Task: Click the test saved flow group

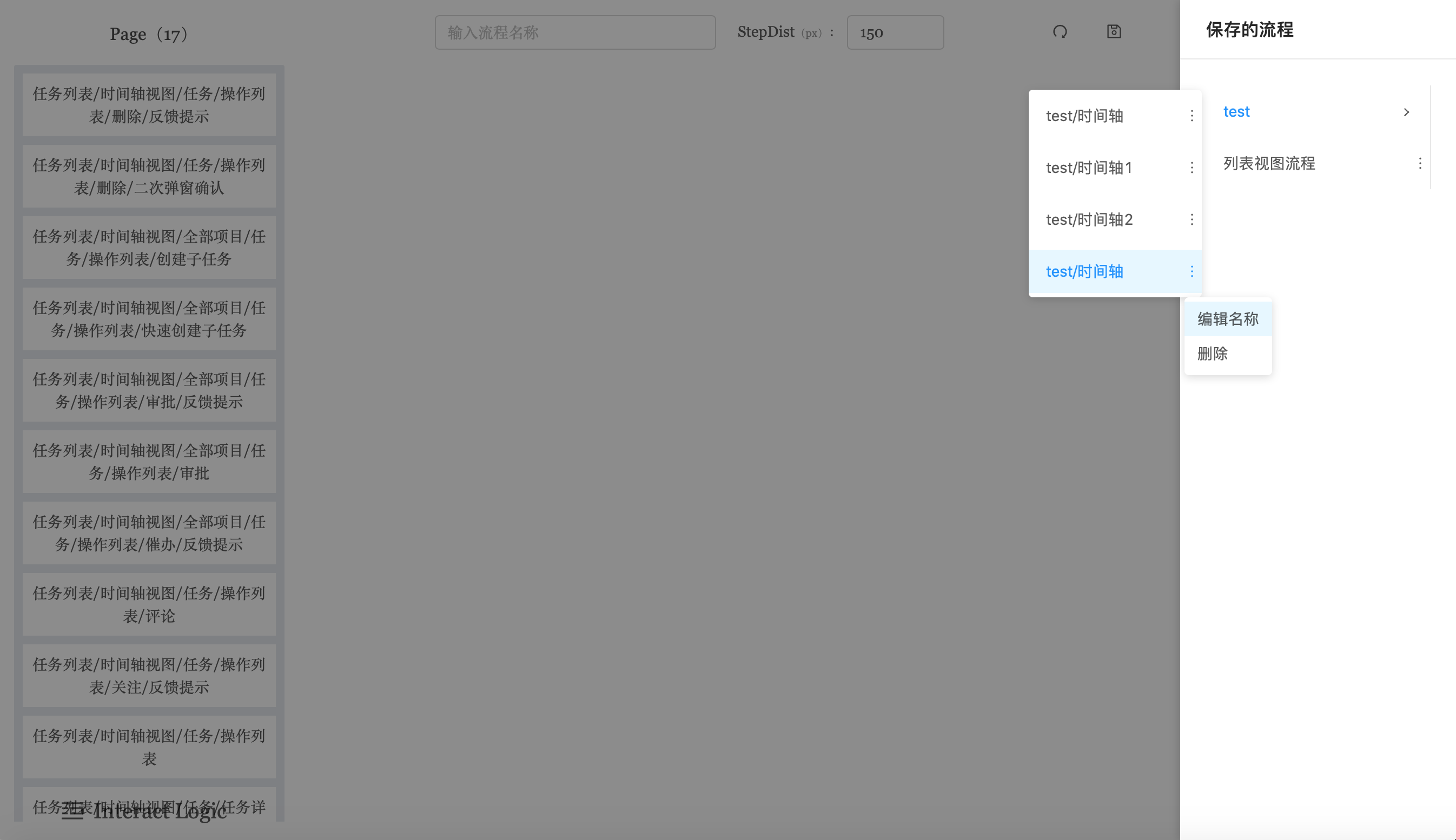Action: tap(1236, 112)
